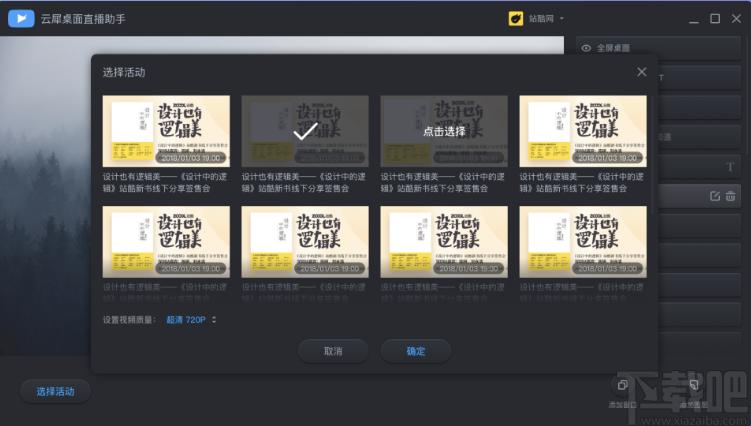
Task: Minimize the application window
Action: (x=693, y=18)
